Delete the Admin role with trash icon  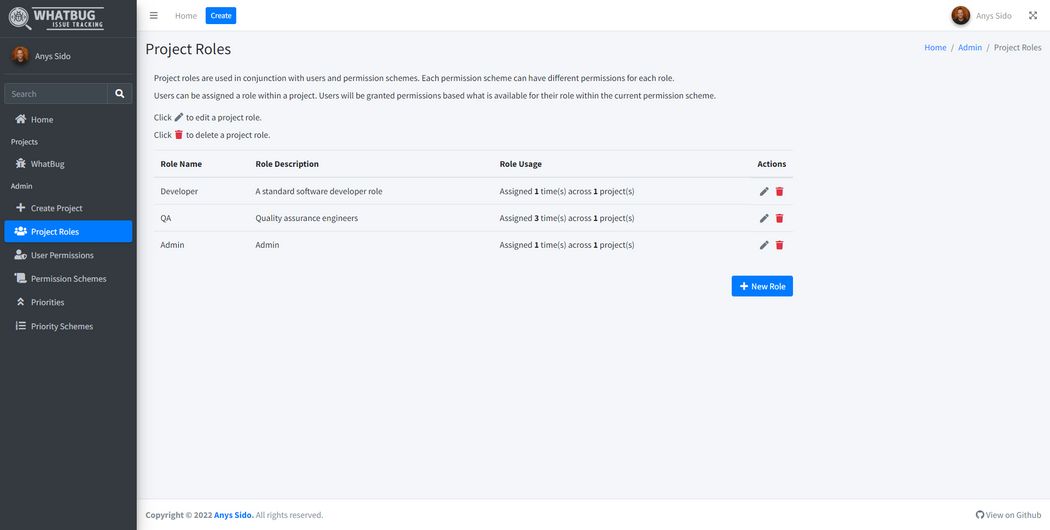780,245
